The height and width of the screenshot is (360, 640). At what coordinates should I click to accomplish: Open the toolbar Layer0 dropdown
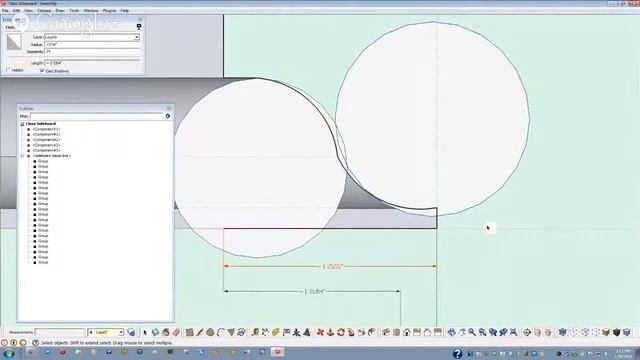point(121,333)
